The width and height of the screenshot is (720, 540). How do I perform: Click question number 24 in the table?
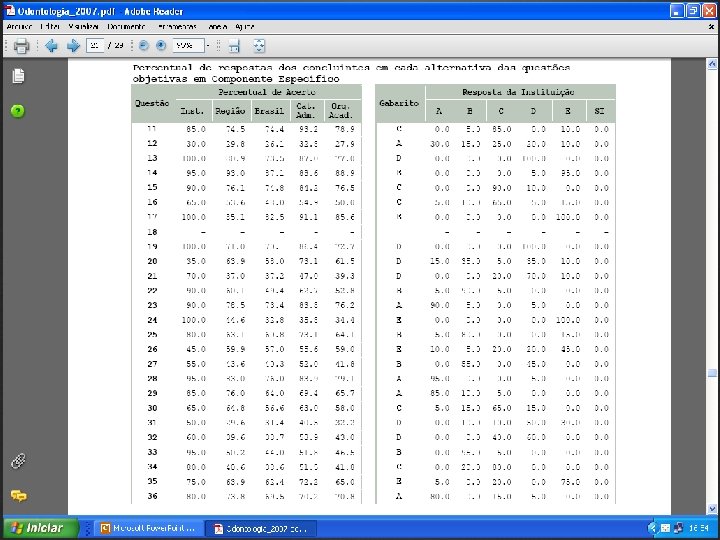coord(152,320)
